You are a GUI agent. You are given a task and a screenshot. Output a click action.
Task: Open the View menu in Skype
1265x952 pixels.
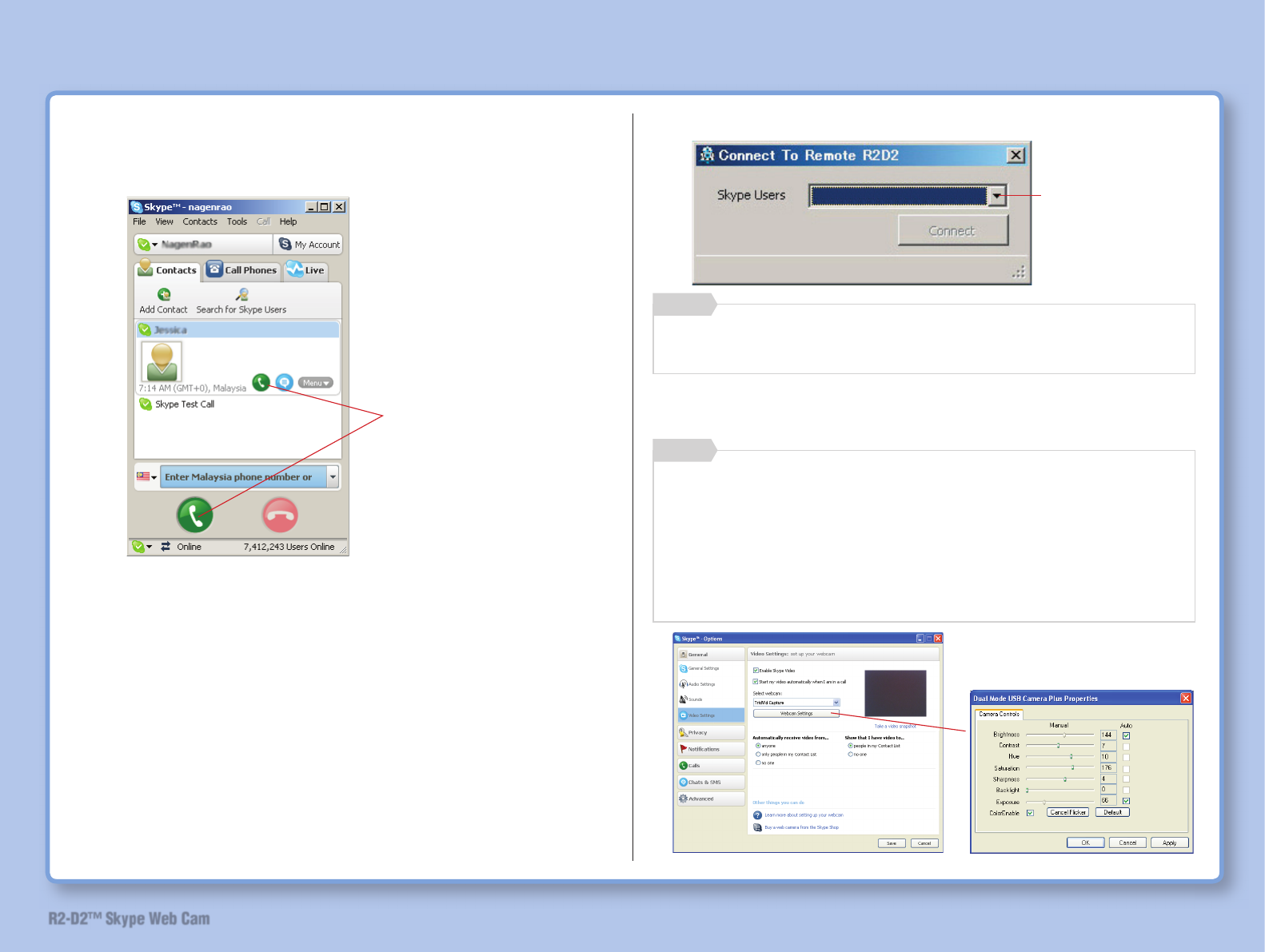click(x=165, y=221)
